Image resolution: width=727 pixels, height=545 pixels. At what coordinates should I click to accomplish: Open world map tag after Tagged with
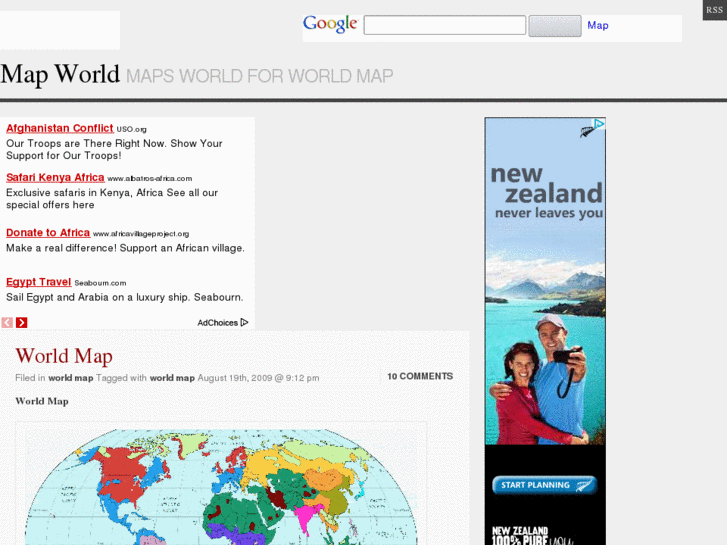172,378
